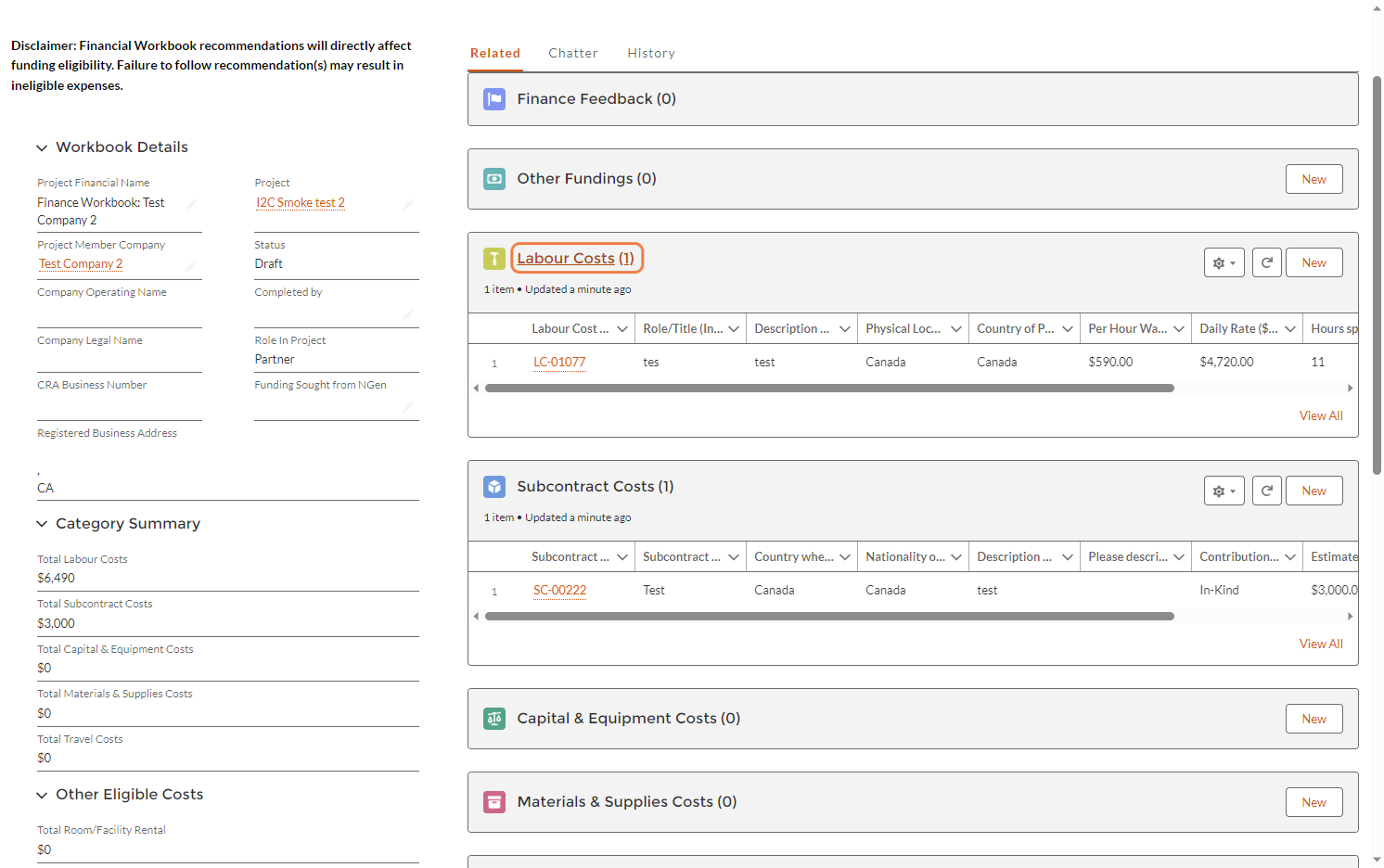Open the Labour Costs (1) link
The height and width of the screenshot is (868, 1384).
(575, 259)
